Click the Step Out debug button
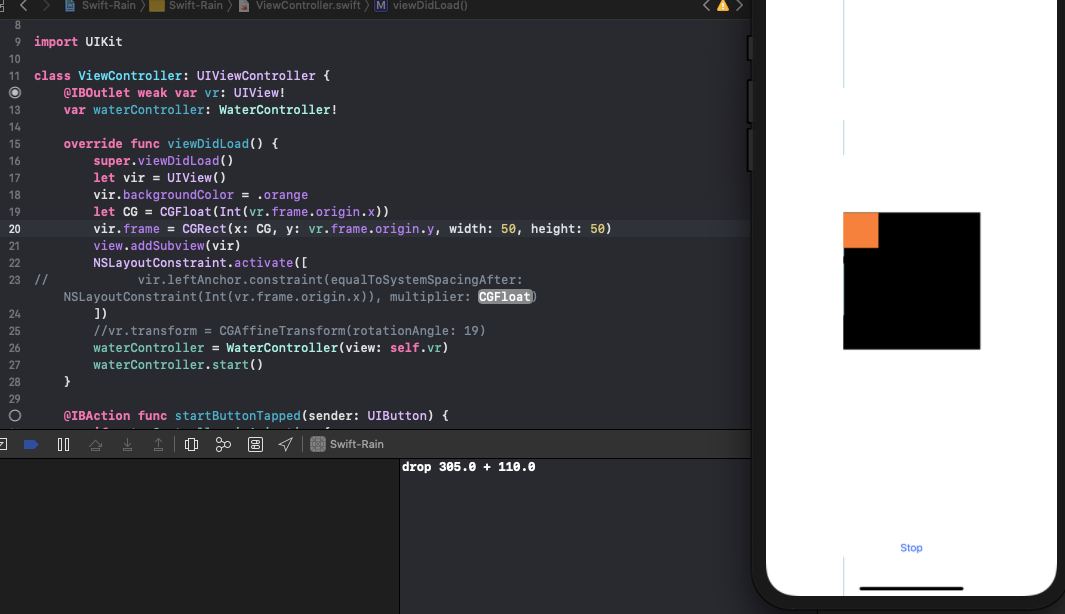The width and height of the screenshot is (1065, 614). pyautogui.click(x=158, y=444)
